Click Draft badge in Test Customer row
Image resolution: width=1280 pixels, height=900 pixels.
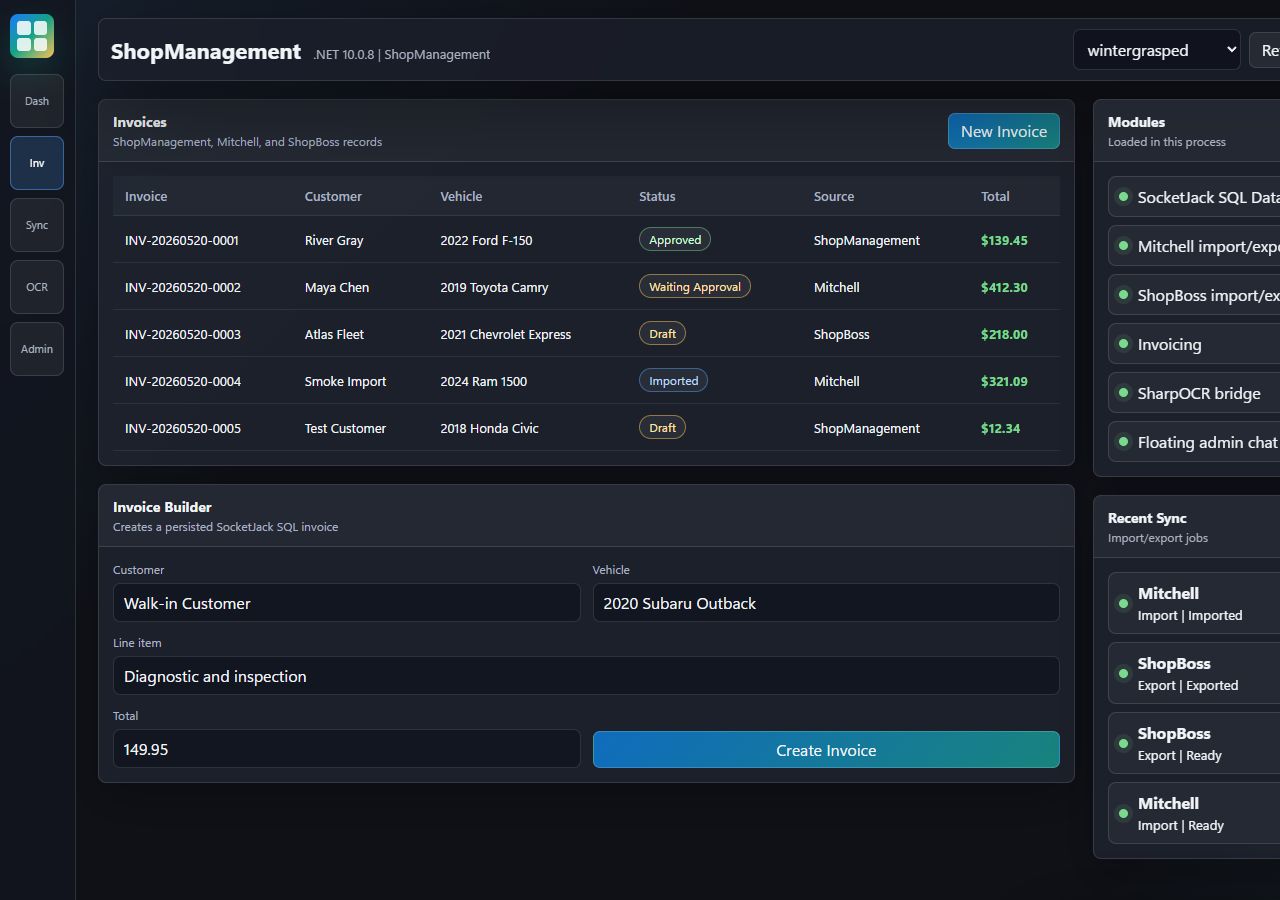tap(662, 428)
